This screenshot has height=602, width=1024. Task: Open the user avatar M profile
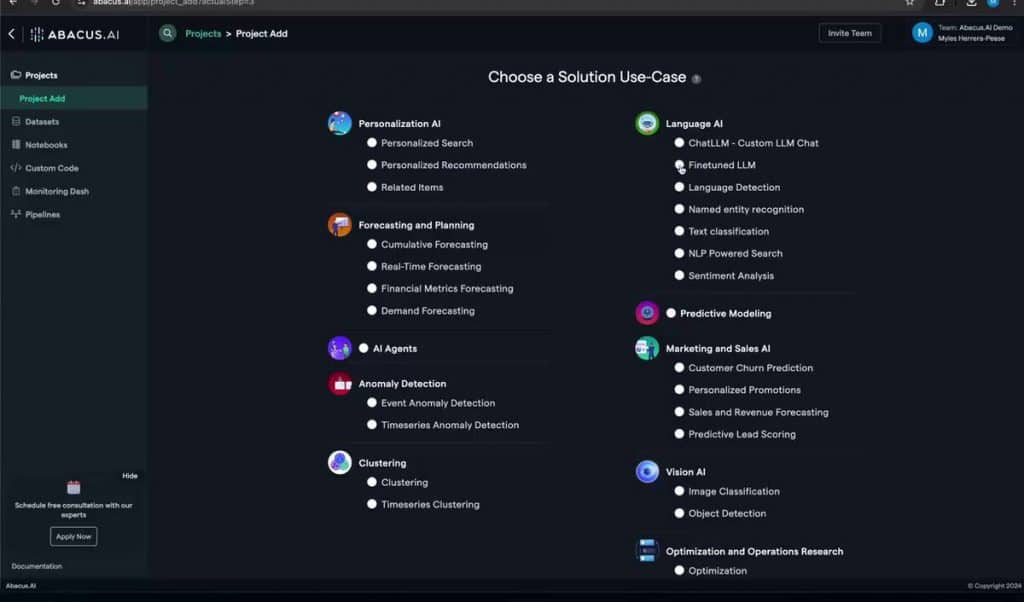click(922, 33)
